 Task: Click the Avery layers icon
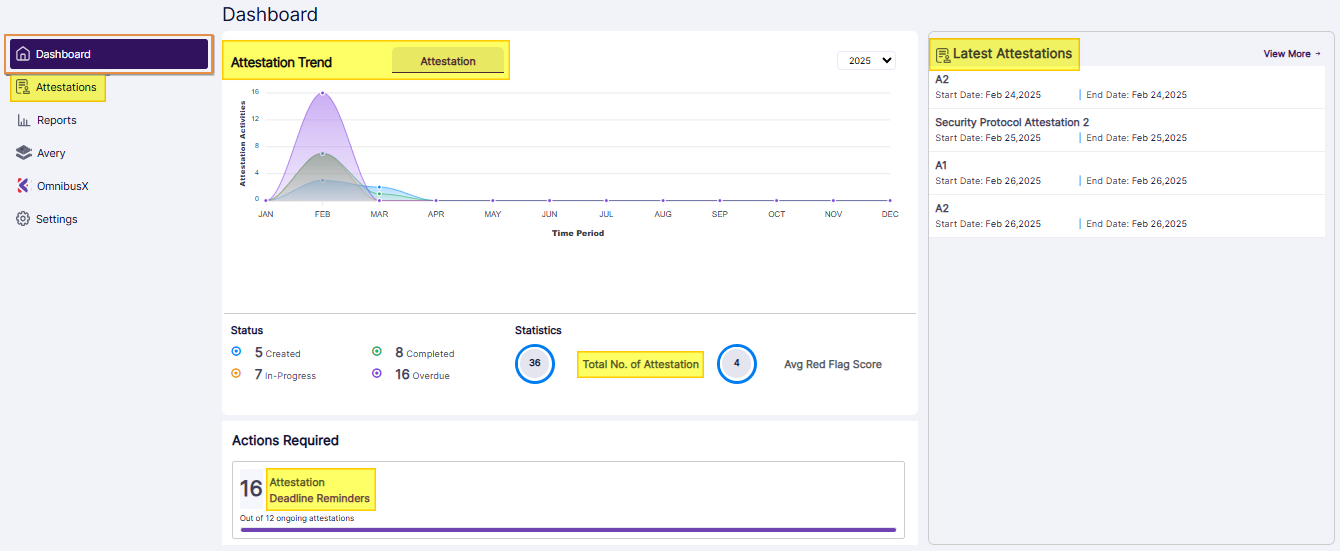[23, 153]
